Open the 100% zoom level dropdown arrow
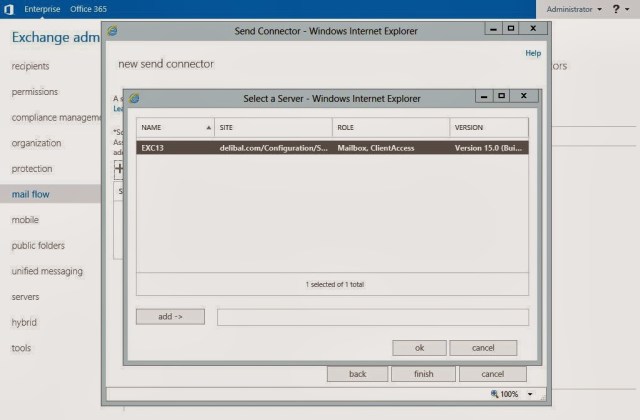Image resolution: width=640 pixels, height=420 pixels. click(530, 394)
